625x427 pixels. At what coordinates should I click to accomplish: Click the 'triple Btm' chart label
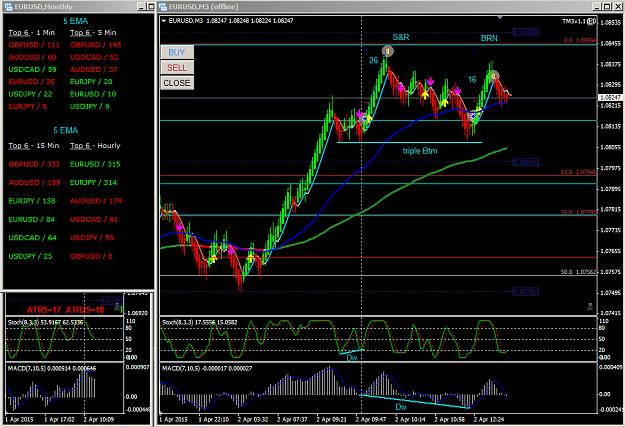coord(420,151)
